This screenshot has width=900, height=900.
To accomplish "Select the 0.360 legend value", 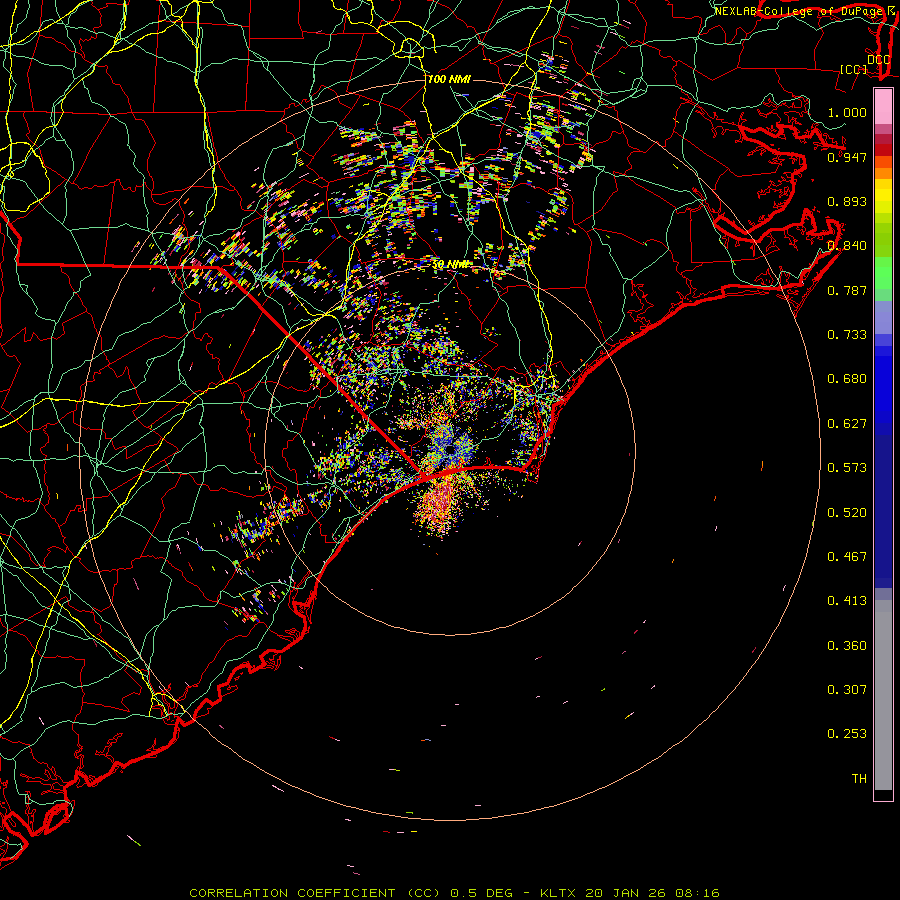I will click(x=847, y=646).
